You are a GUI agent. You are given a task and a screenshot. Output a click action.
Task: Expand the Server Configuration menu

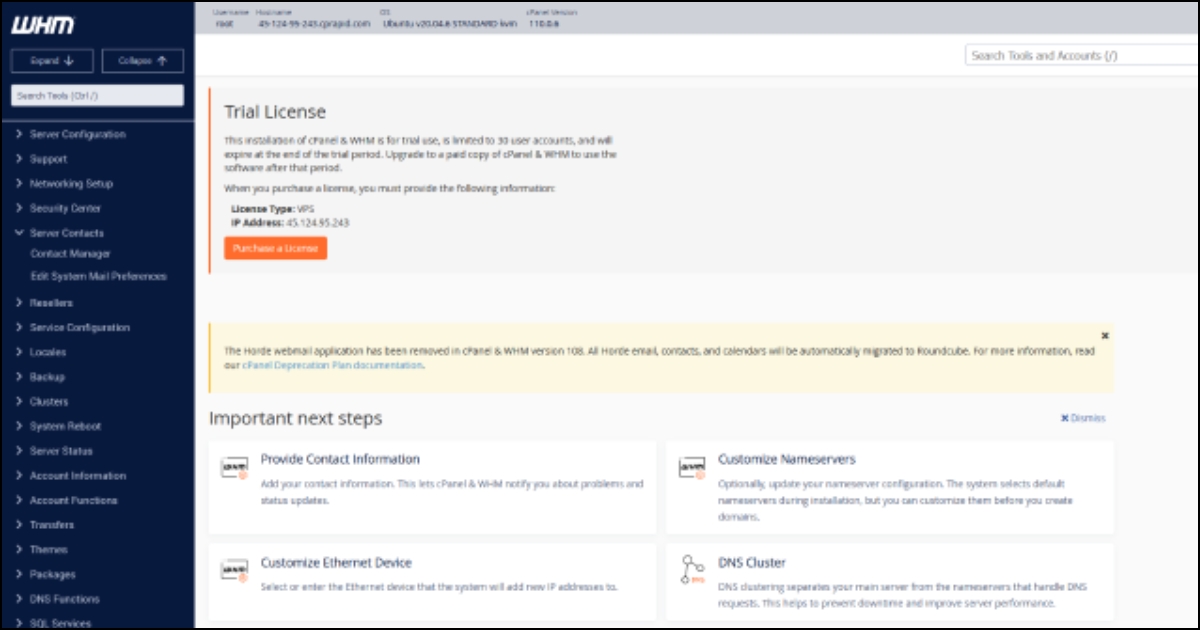coord(77,134)
